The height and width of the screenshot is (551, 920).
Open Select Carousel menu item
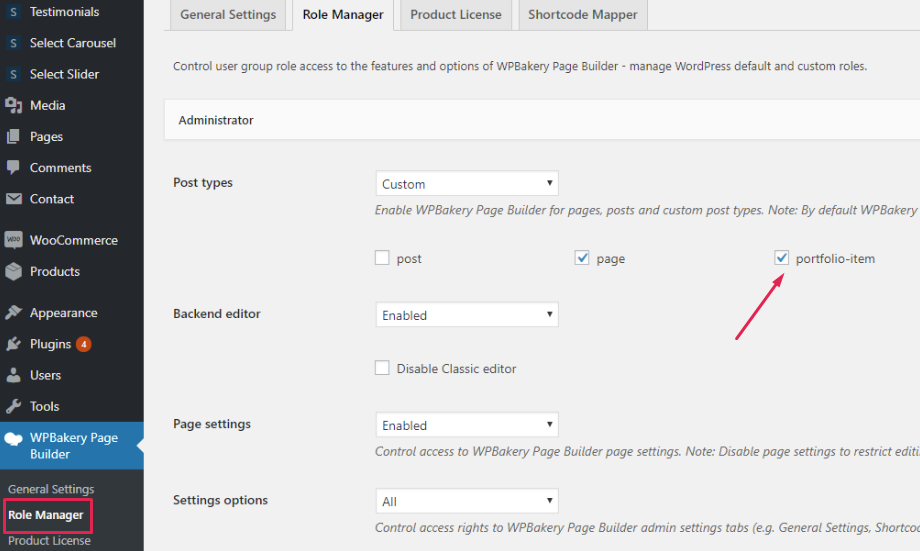point(72,43)
